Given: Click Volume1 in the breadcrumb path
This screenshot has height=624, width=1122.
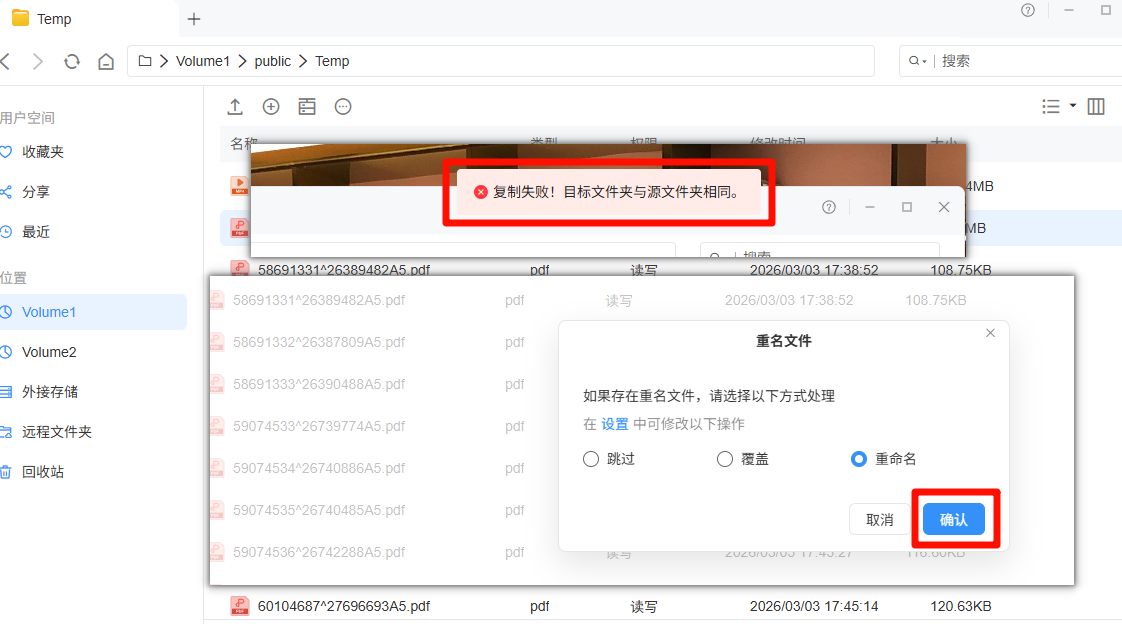Looking at the screenshot, I should [x=203, y=62].
